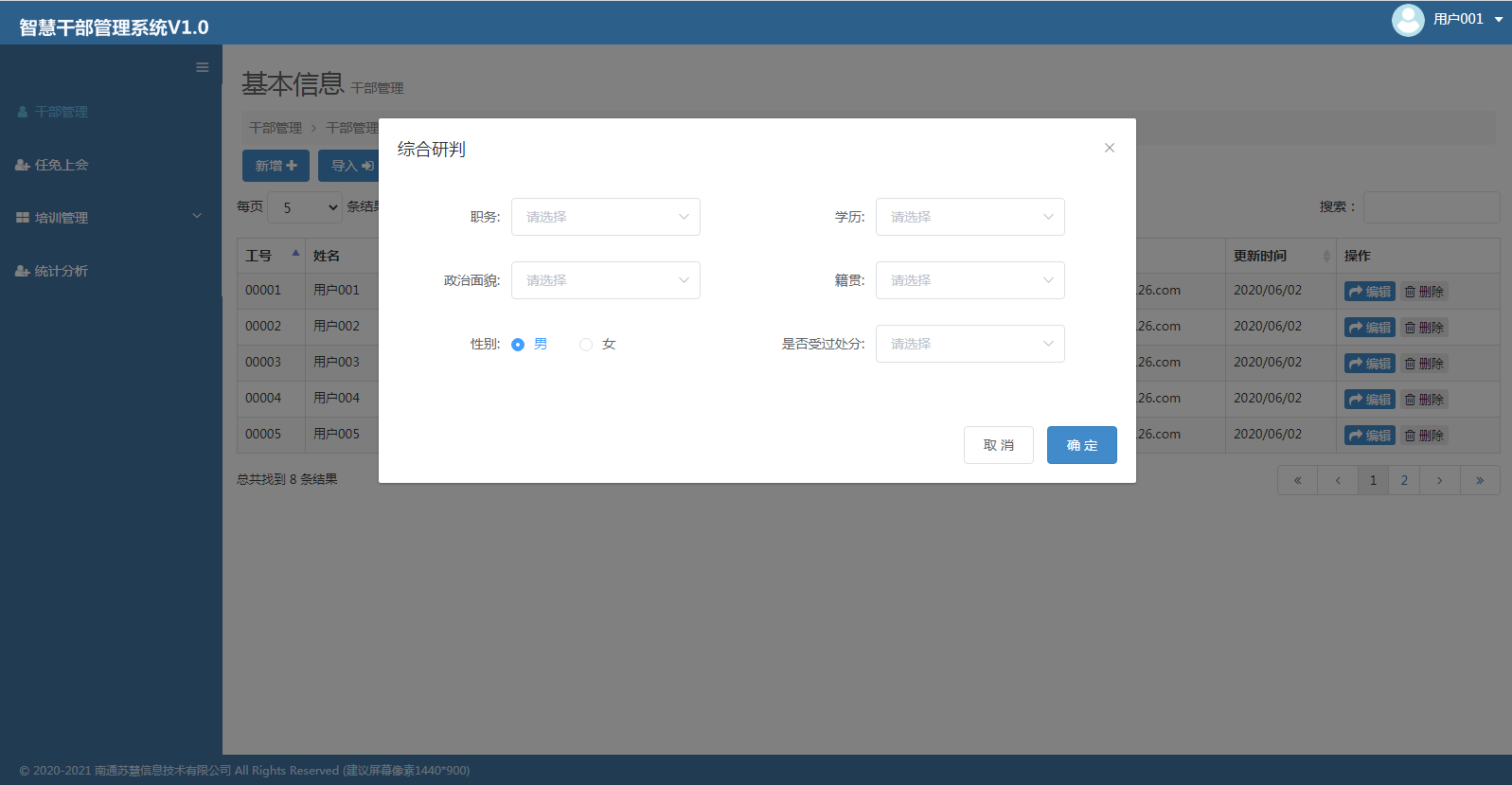This screenshot has height=785, width=1512.
Task: Select the 女 radio button
Action: (586, 345)
